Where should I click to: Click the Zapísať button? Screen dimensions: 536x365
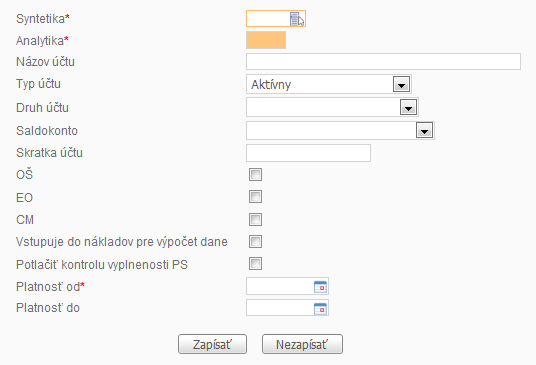(212, 344)
